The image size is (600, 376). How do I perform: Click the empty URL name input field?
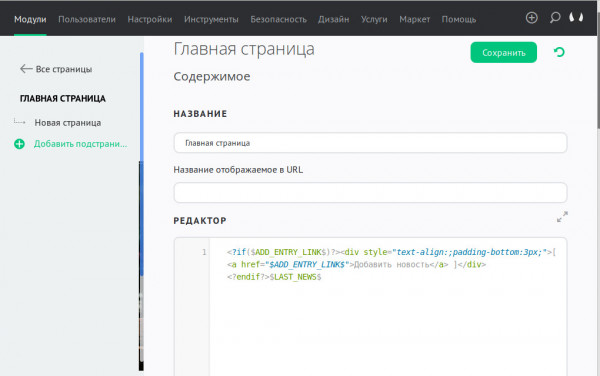[370, 192]
